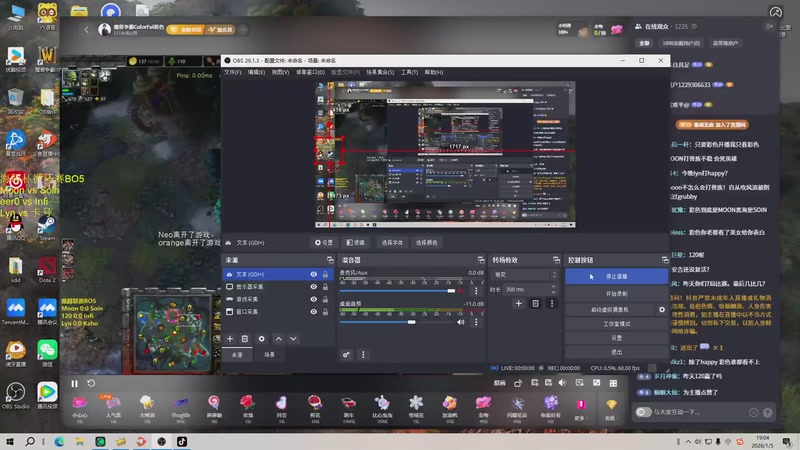Send the 雪绒花 snowflake gift
Image resolution: width=800 pixels, height=450 pixels.
click(416, 407)
